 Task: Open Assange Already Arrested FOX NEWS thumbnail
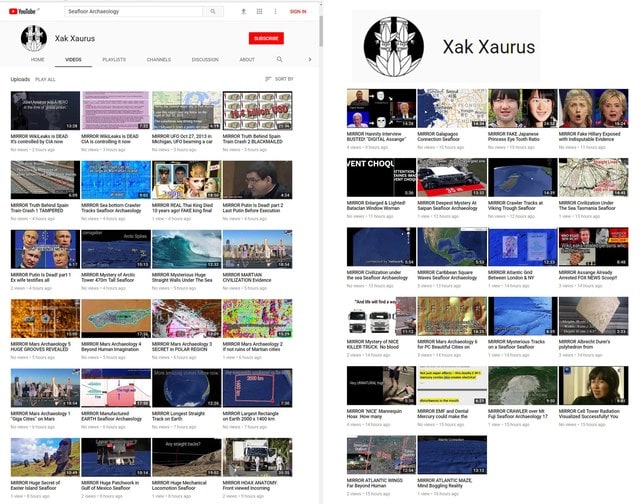(593, 247)
